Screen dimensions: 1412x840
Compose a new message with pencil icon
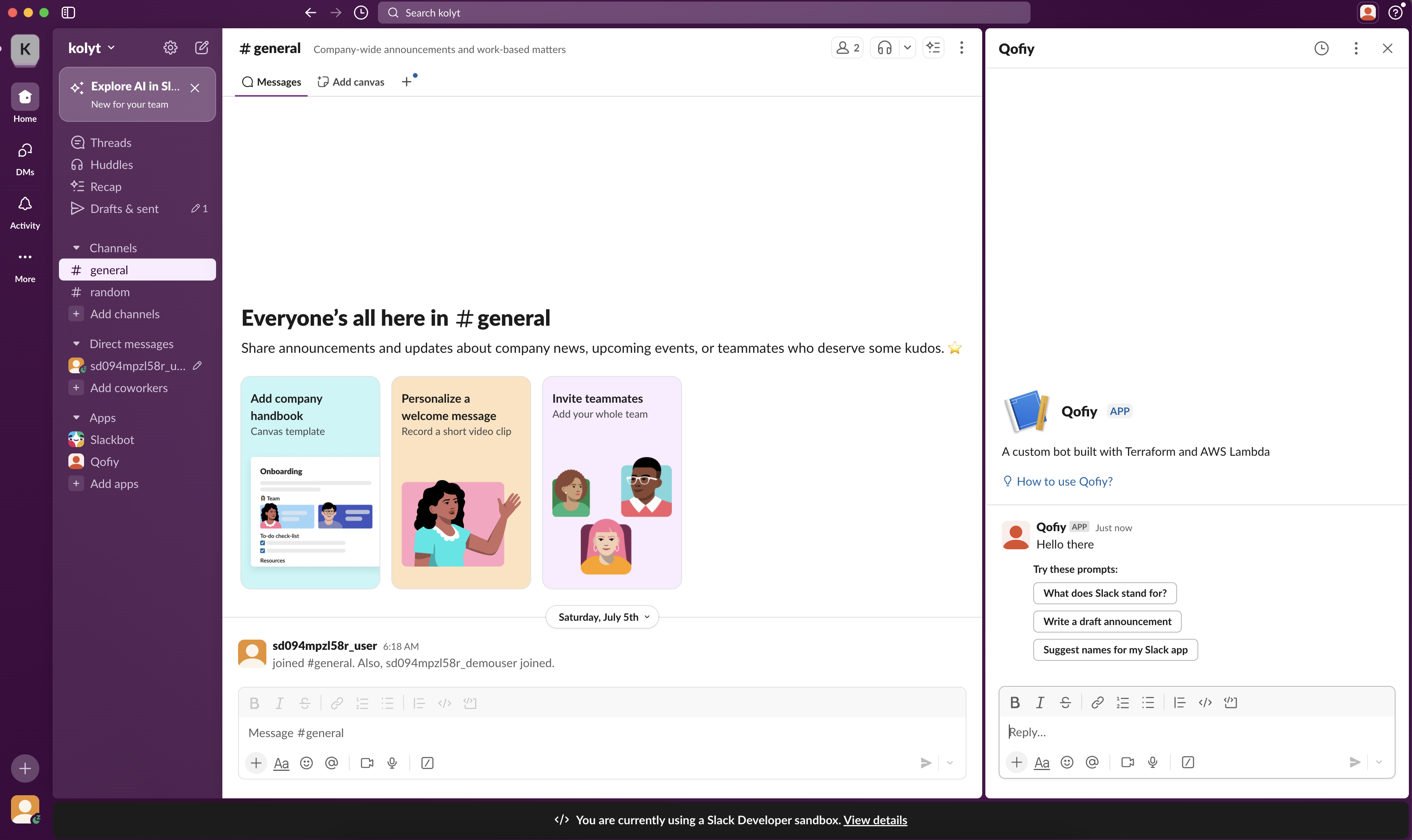click(x=202, y=48)
